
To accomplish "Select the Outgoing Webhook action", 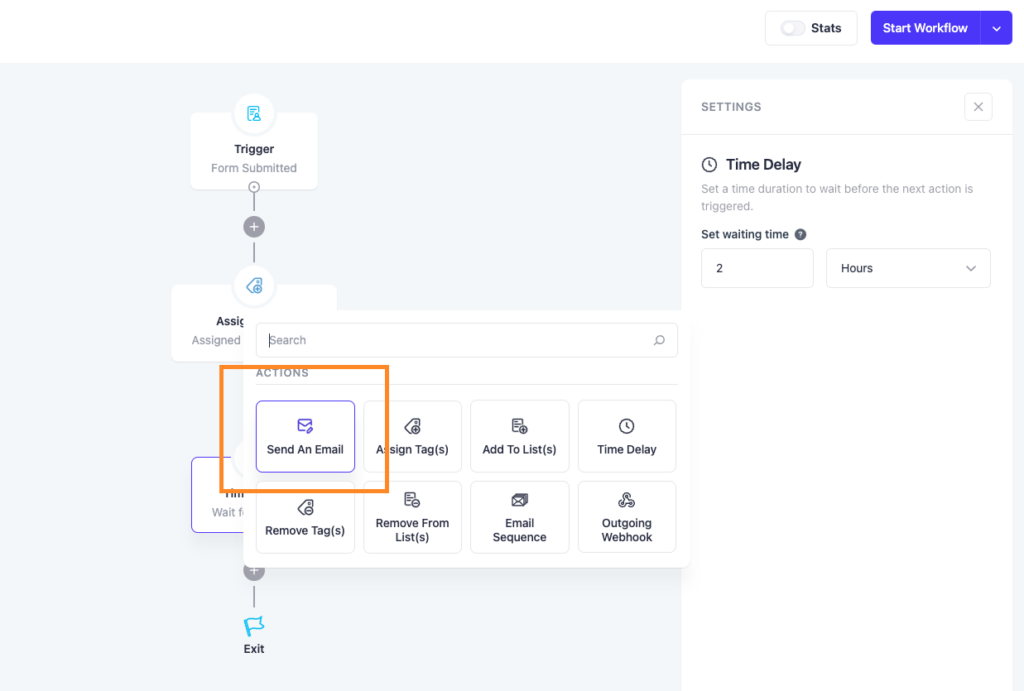I will (626, 517).
